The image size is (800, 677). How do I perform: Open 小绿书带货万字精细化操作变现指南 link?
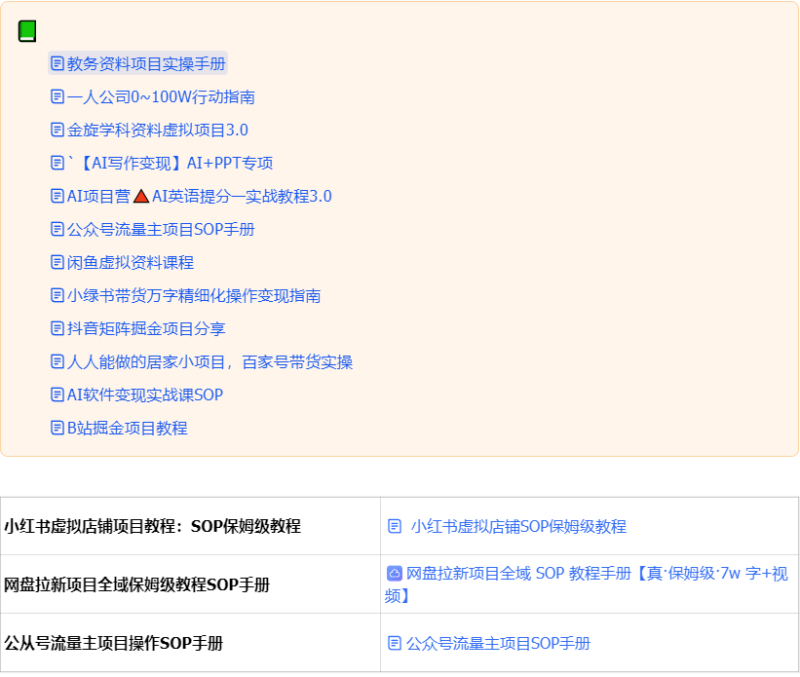pos(193,295)
